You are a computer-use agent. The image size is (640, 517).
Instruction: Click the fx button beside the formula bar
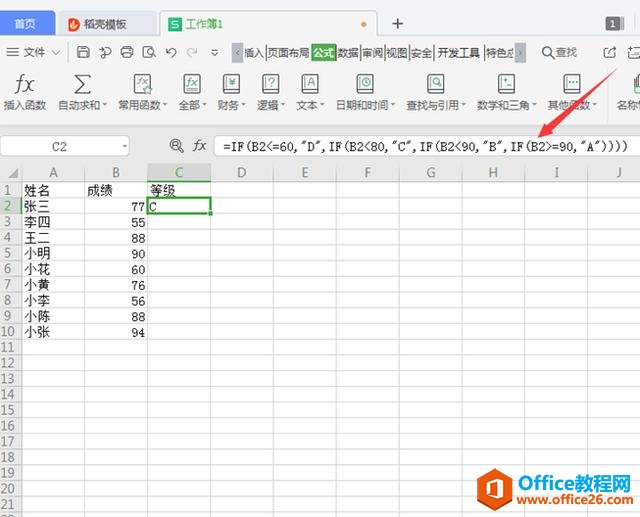click(200, 146)
